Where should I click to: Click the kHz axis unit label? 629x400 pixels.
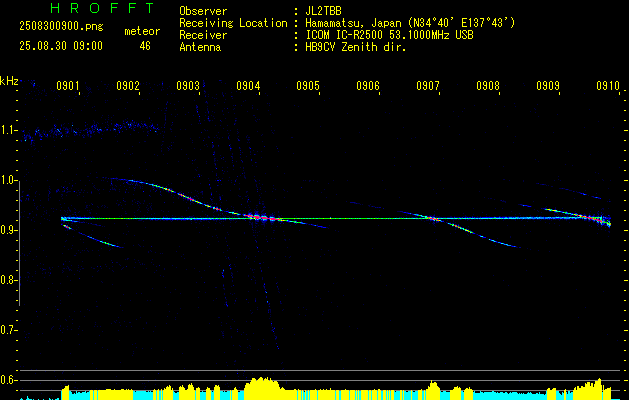9,81
